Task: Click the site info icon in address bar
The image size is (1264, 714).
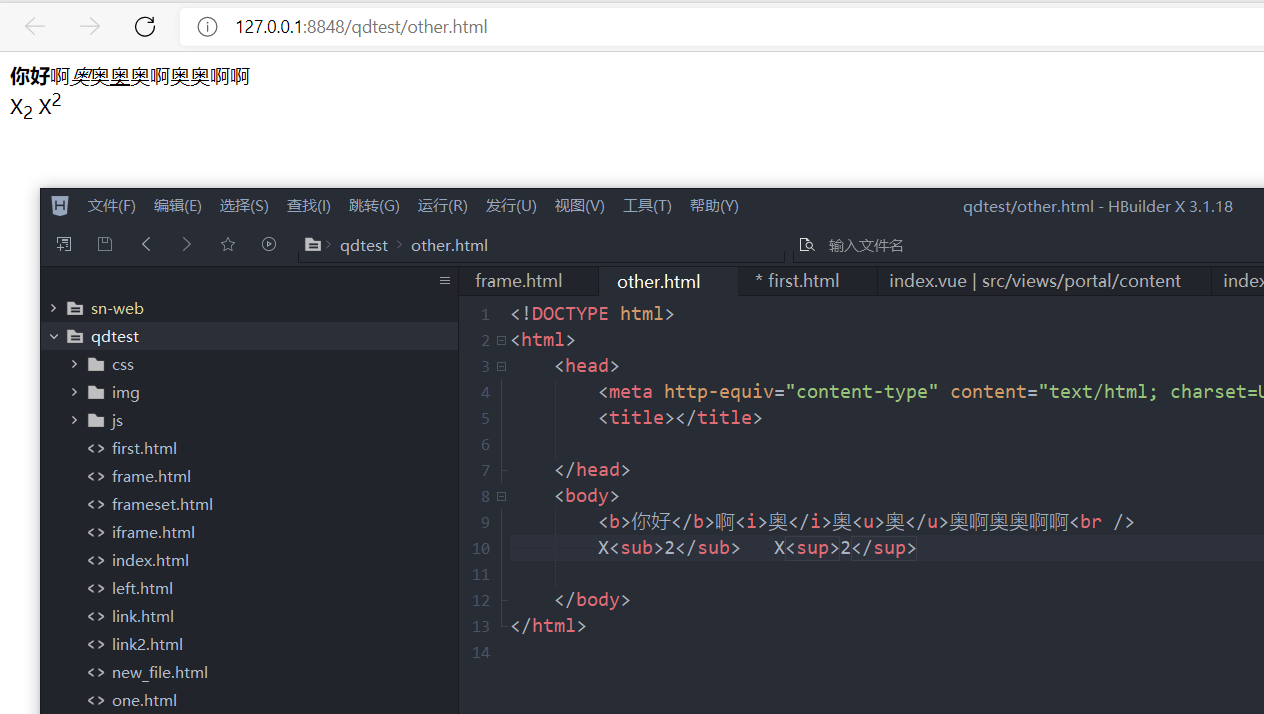Action: (x=207, y=27)
